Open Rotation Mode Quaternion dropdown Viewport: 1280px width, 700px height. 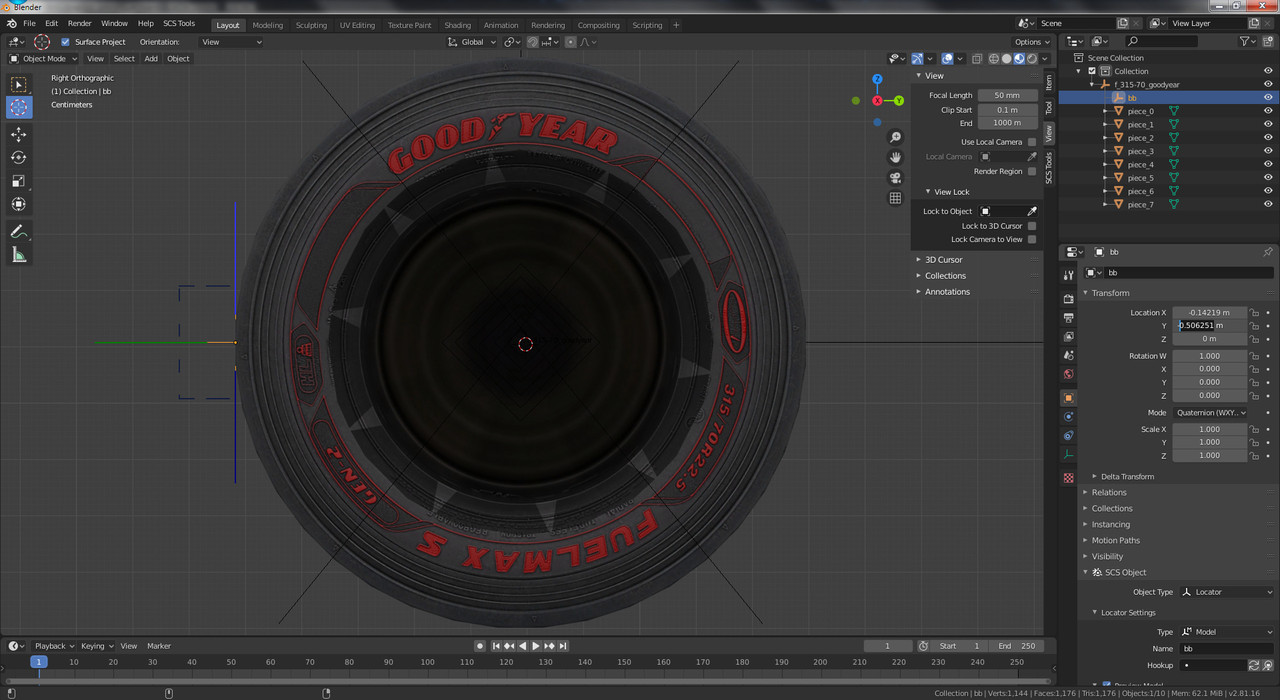1211,412
